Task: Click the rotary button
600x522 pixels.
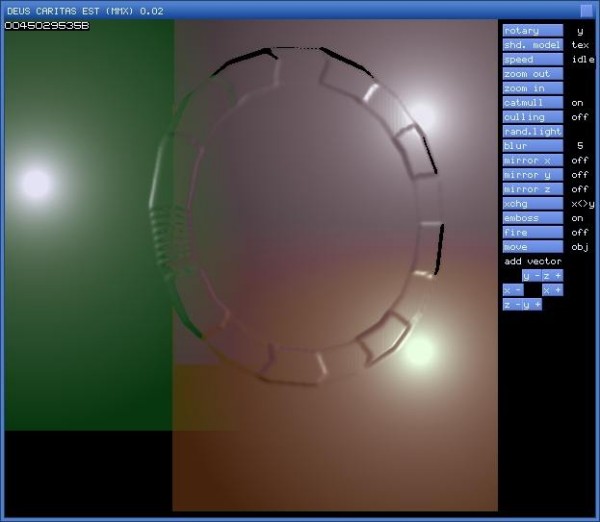Action: [x=532, y=30]
